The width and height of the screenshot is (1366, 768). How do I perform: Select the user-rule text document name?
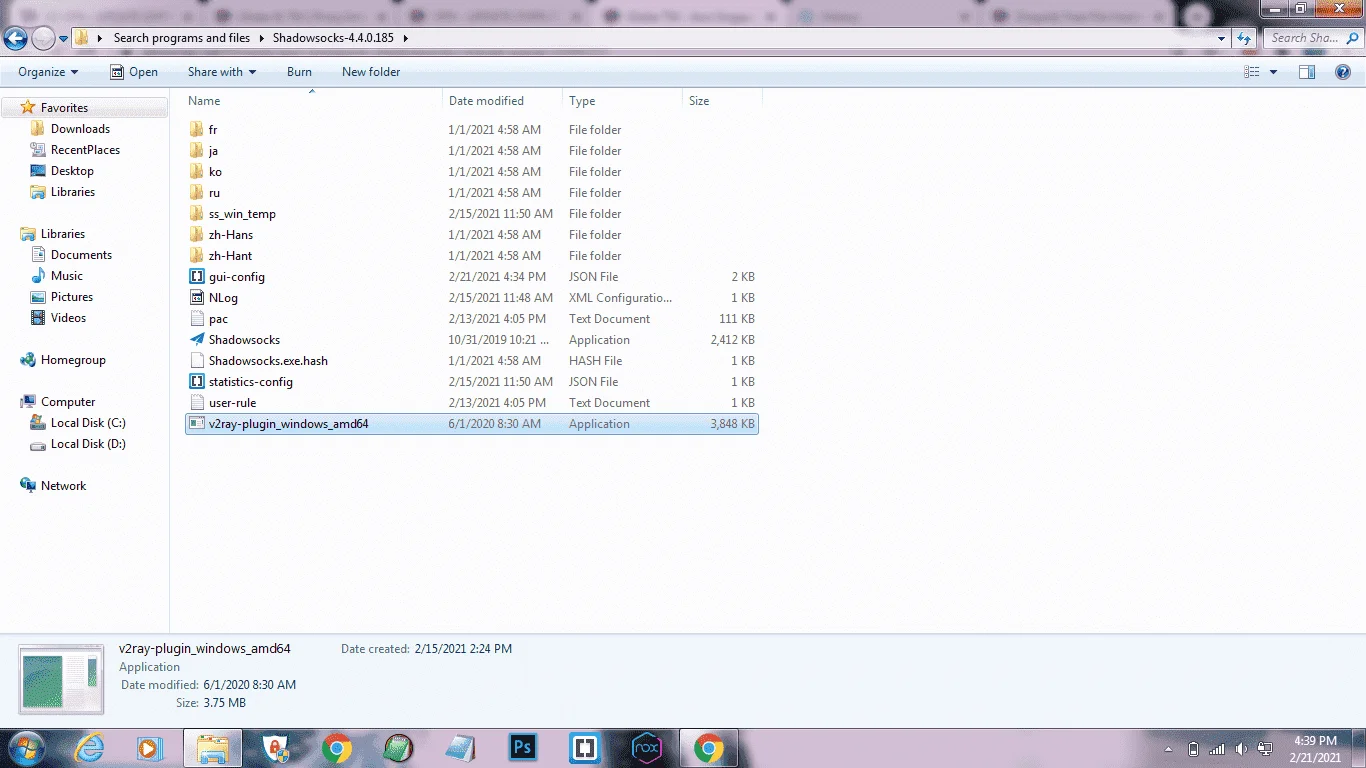(232, 403)
